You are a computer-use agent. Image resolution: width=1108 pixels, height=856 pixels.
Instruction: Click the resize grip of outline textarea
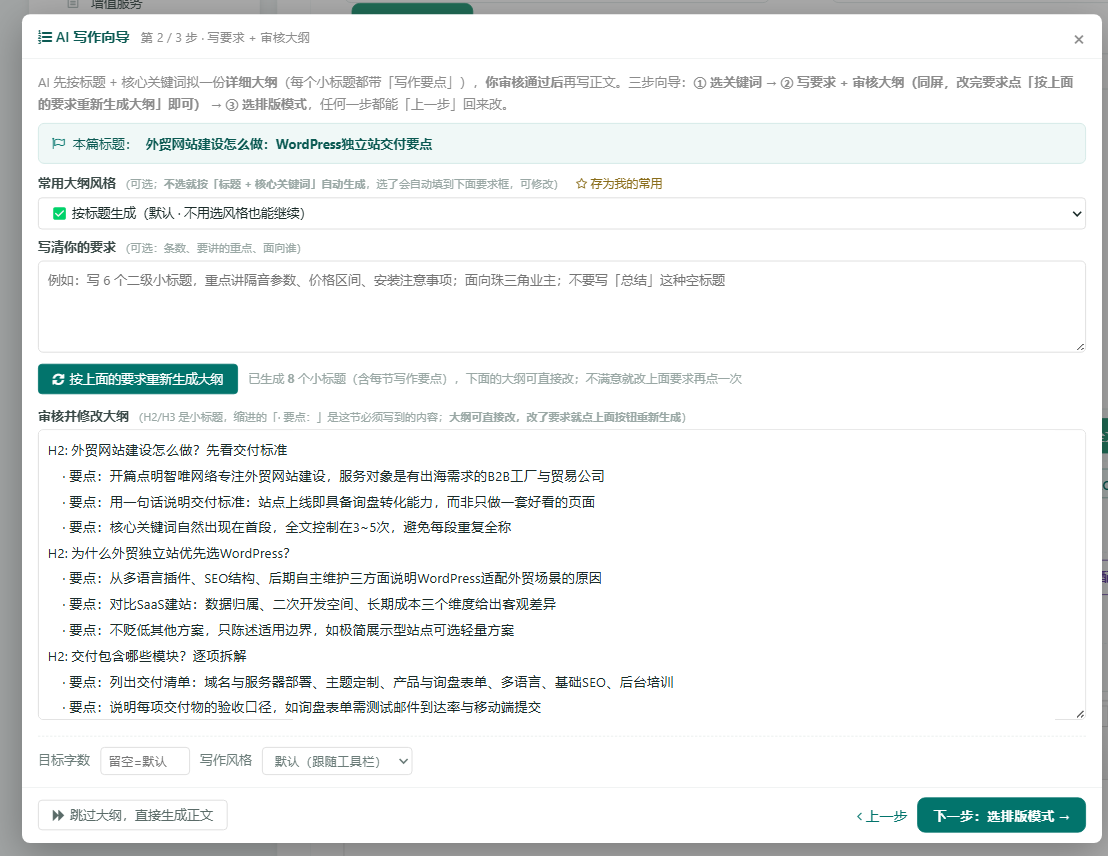pos(1080,714)
